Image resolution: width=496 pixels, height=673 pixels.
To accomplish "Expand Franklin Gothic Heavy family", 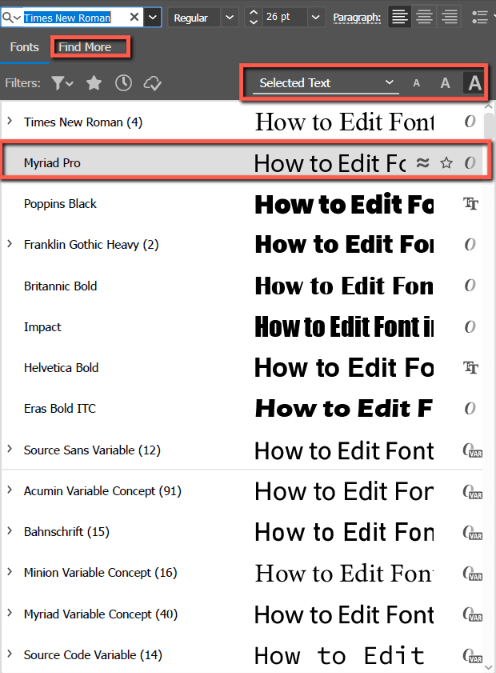I will tap(9, 244).
